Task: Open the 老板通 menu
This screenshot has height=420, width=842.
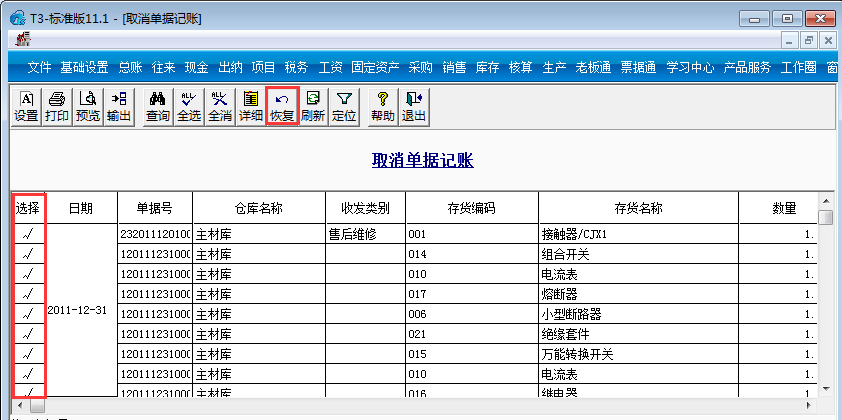Action: tap(593, 67)
